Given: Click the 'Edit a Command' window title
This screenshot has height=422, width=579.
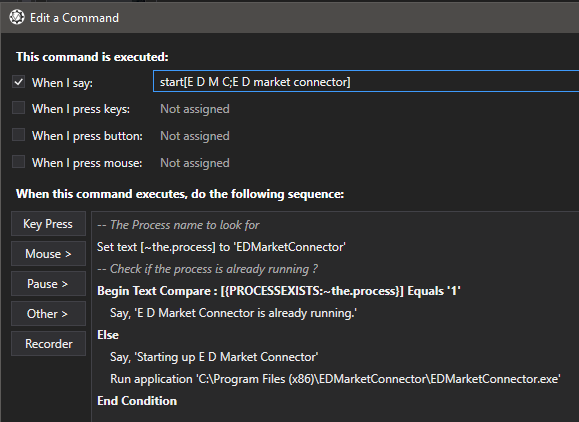Looking at the screenshot, I should coord(74,18).
